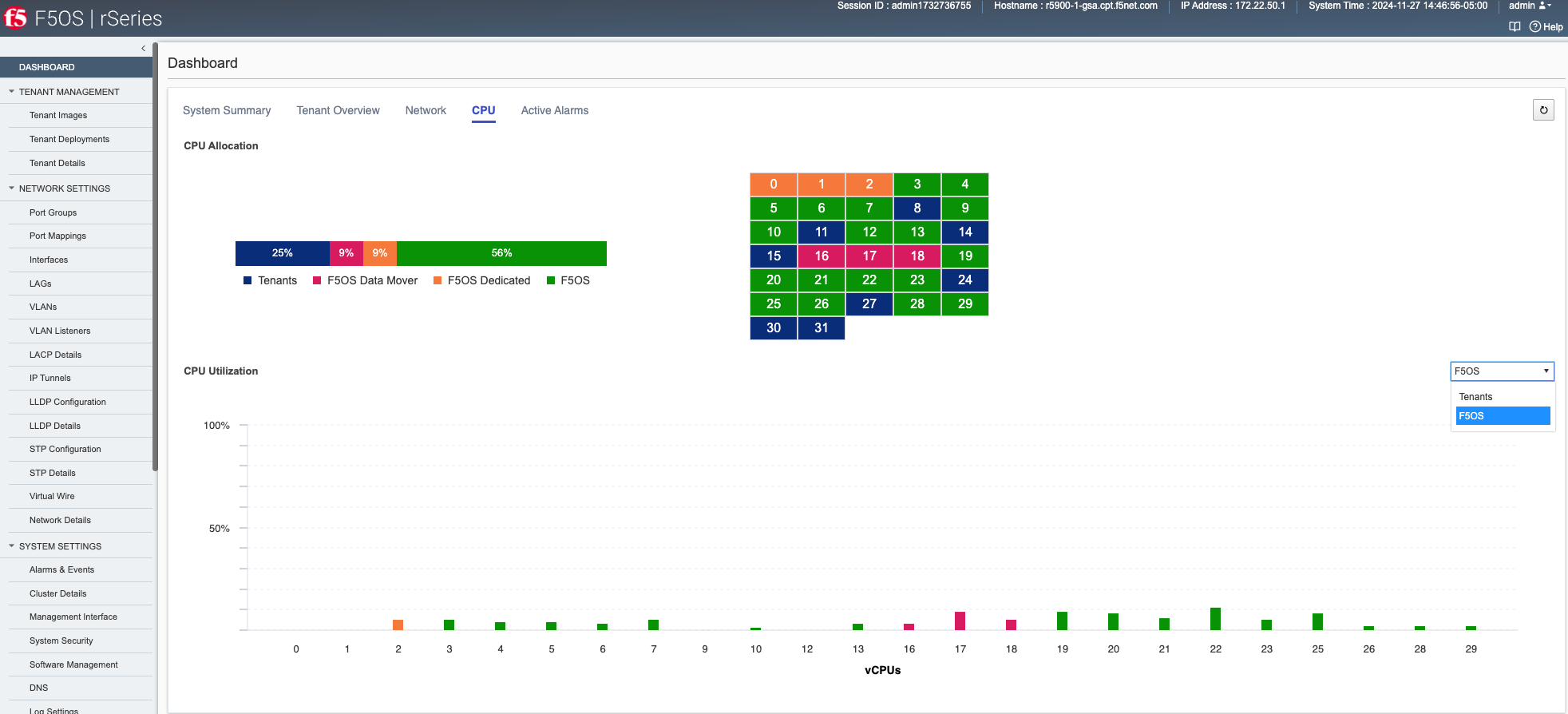Click the F5OS green legend swatch
1568x714 pixels.
click(x=551, y=280)
